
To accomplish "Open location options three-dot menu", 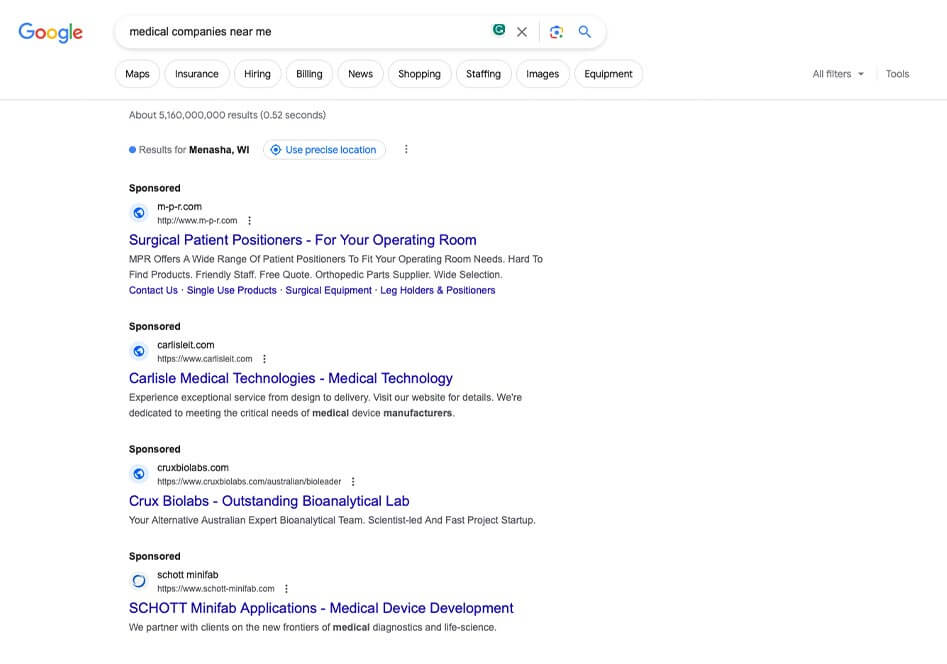I will point(406,150).
